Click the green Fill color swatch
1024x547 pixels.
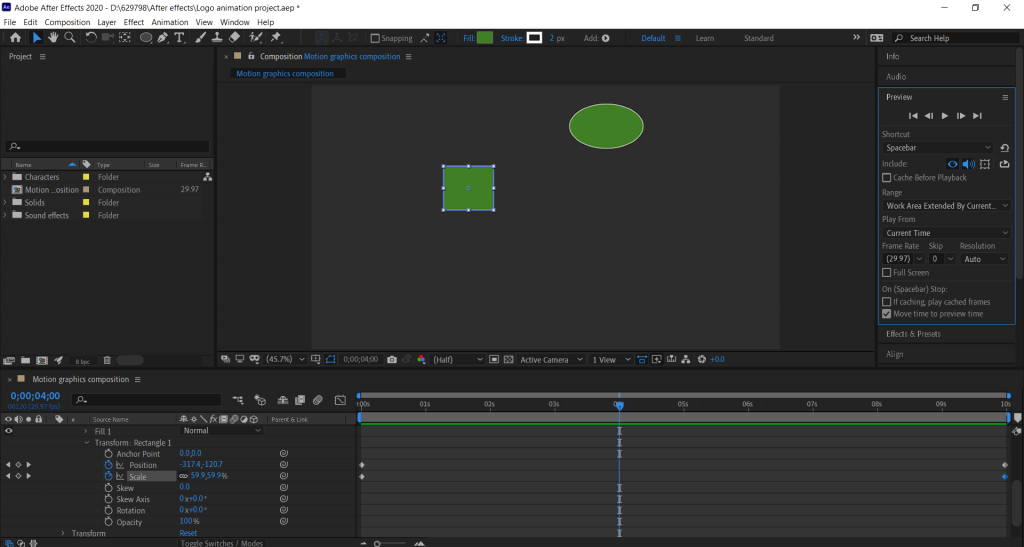tap(485, 38)
